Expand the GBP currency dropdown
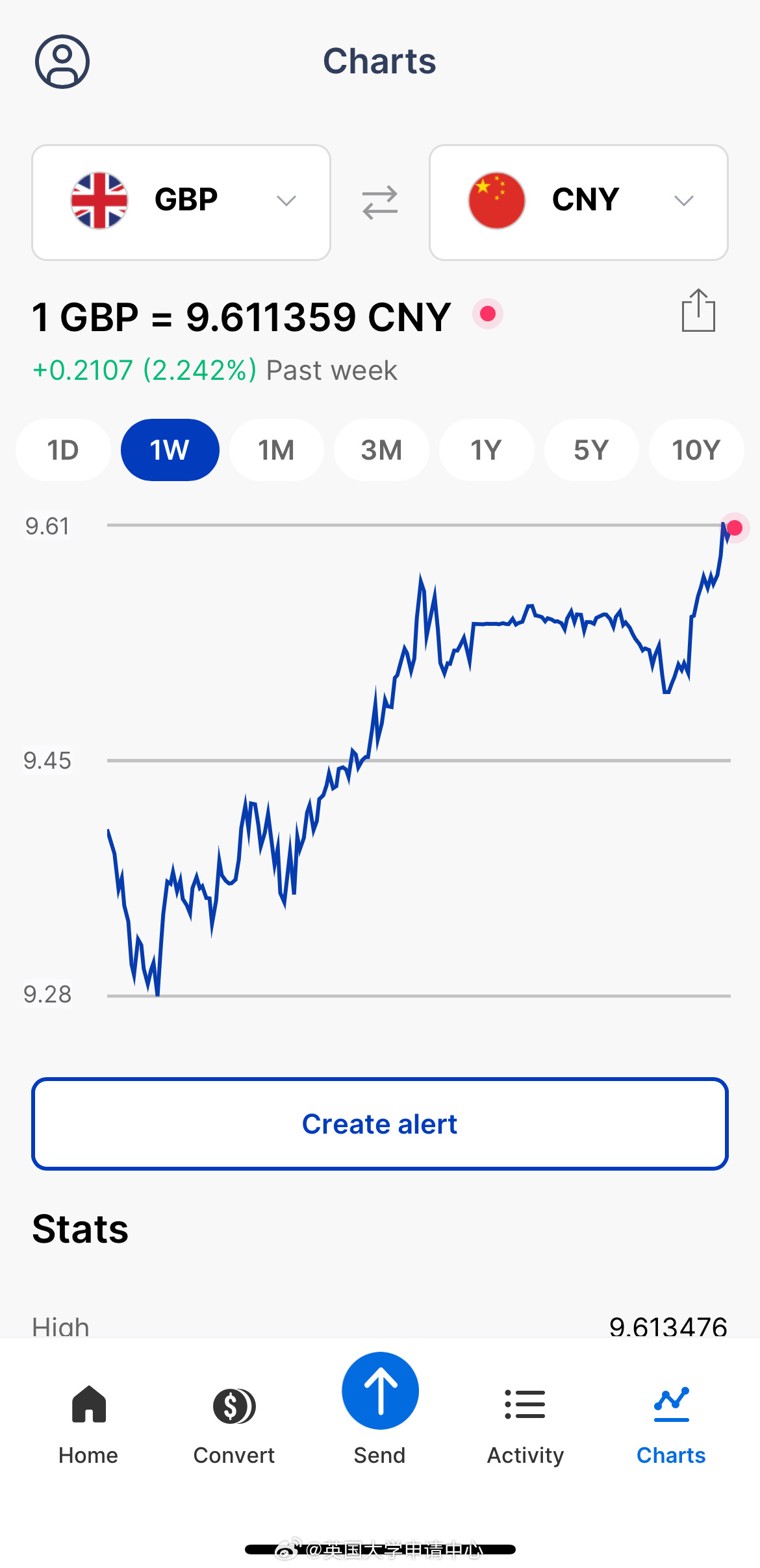Viewport: 760px width, 1568px height. (x=286, y=201)
